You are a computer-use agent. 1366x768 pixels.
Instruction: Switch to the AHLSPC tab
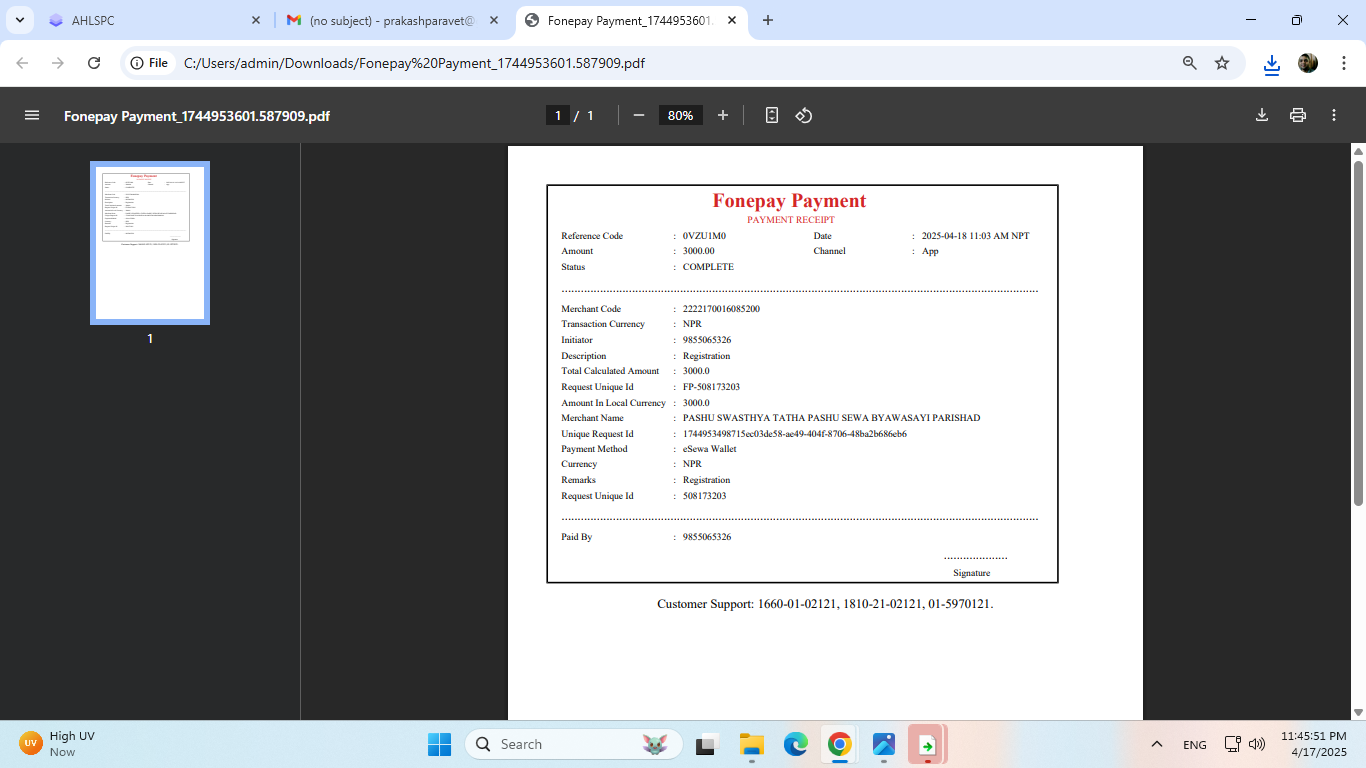tap(154, 20)
